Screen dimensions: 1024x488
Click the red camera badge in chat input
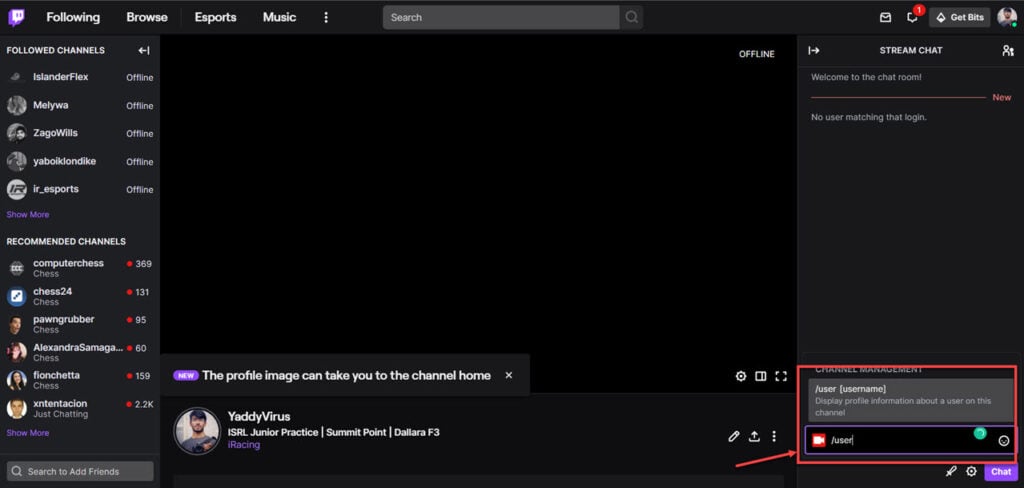click(x=819, y=440)
